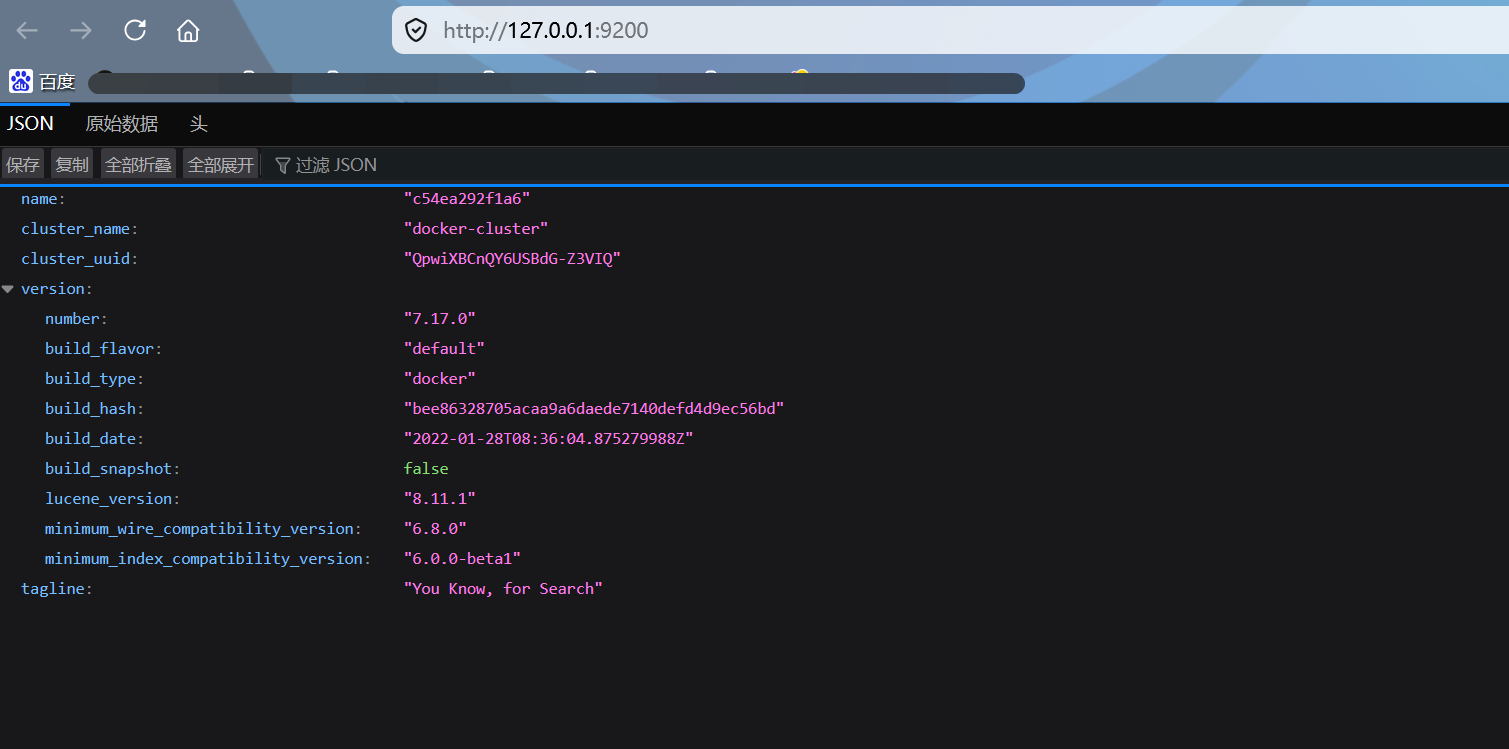Viewport: 1509px width, 749px height.
Task: Click the build_hash value string
Action: click(x=594, y=409)
